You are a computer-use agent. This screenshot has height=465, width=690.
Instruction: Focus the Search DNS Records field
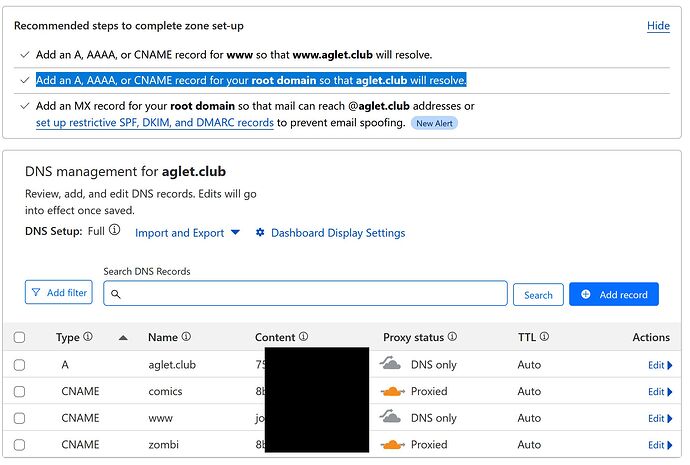click(305, 293)
